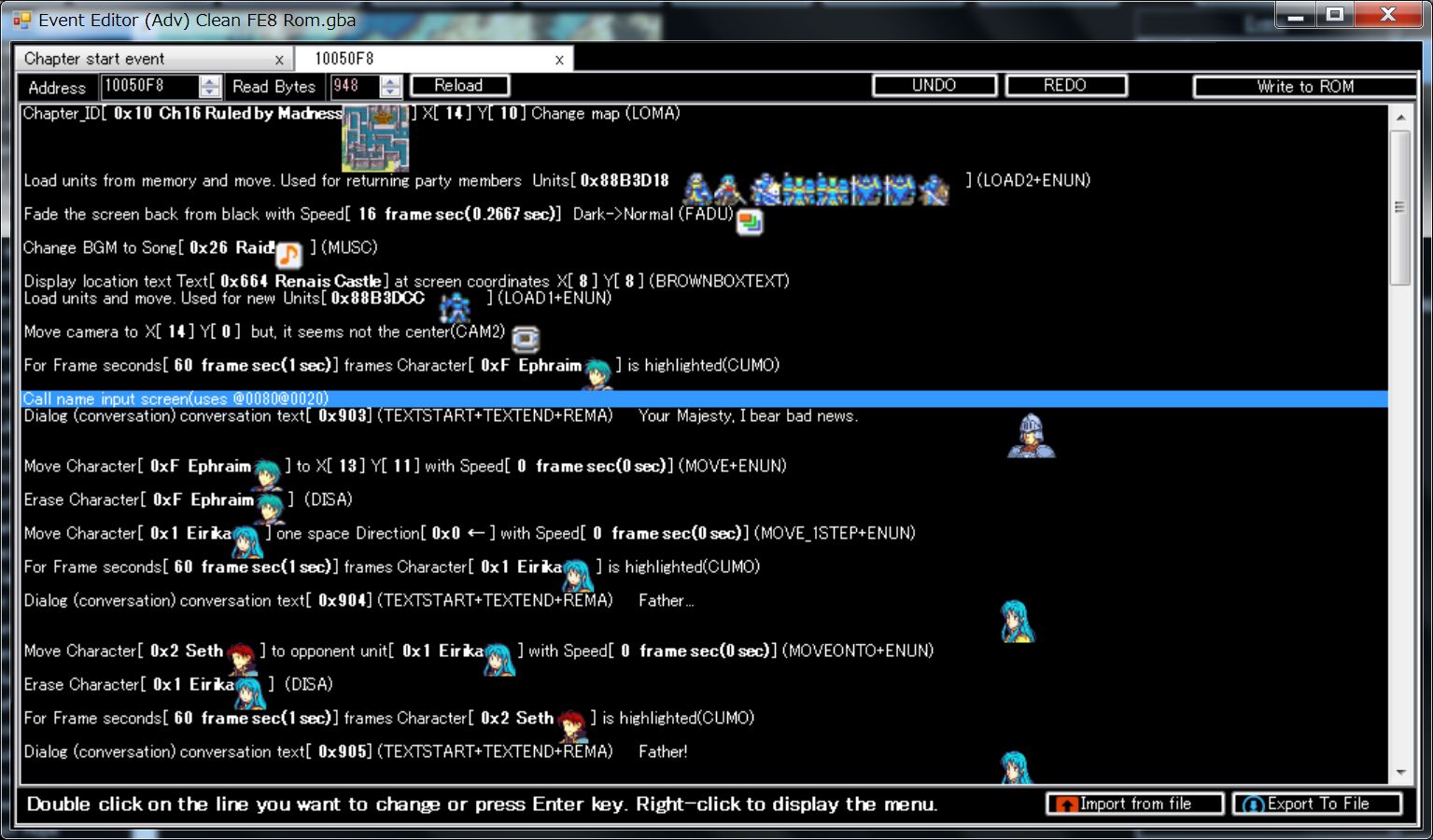Click Seth's sprite on the MOVEONTO line
This screenshot has width=1433, height=840.
242,658
